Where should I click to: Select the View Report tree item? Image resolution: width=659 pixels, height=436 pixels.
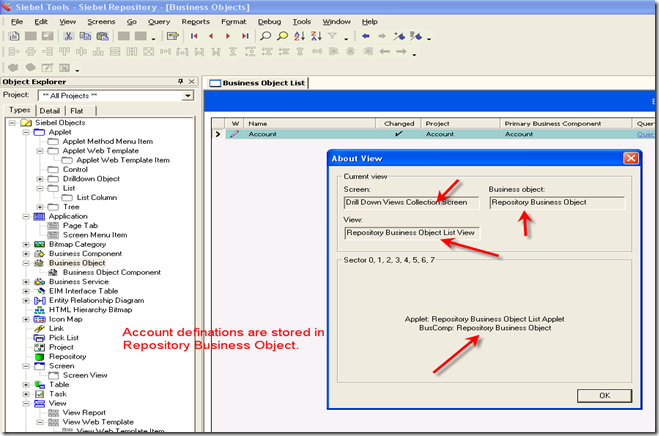(84, 413)
